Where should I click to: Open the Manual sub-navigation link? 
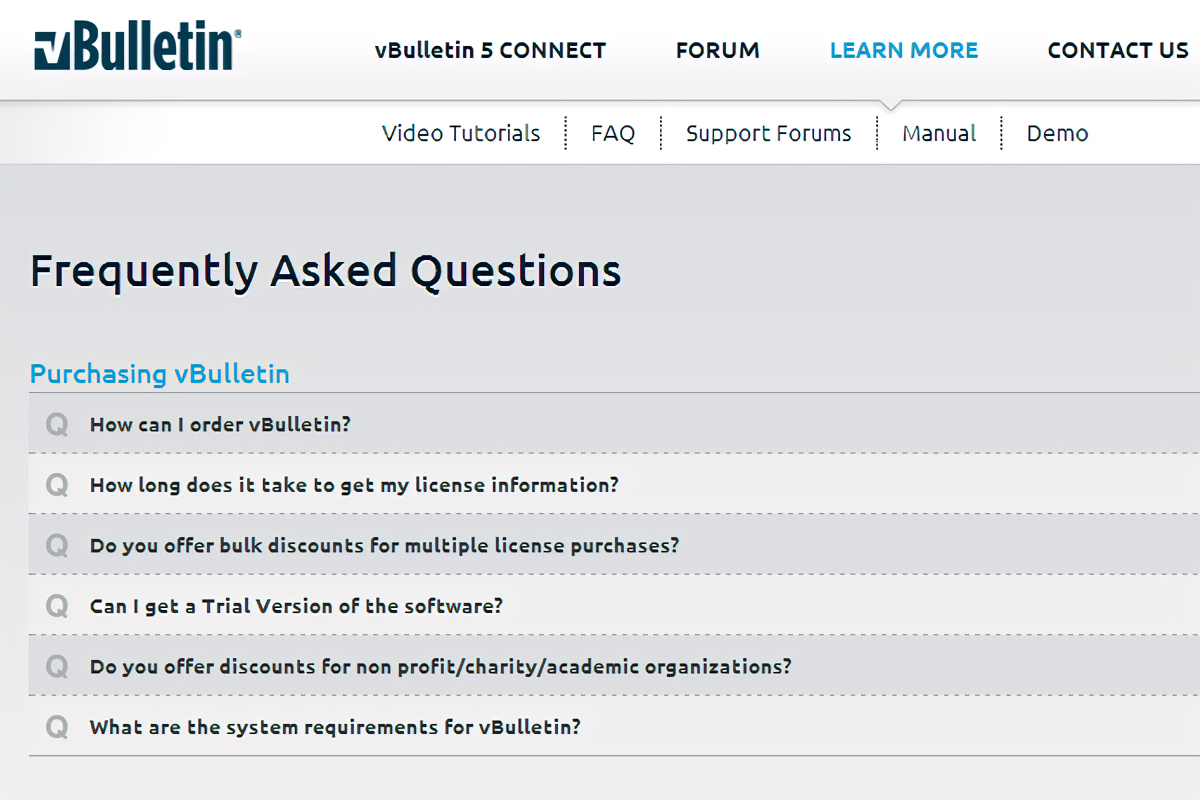(x=939, y=133)
